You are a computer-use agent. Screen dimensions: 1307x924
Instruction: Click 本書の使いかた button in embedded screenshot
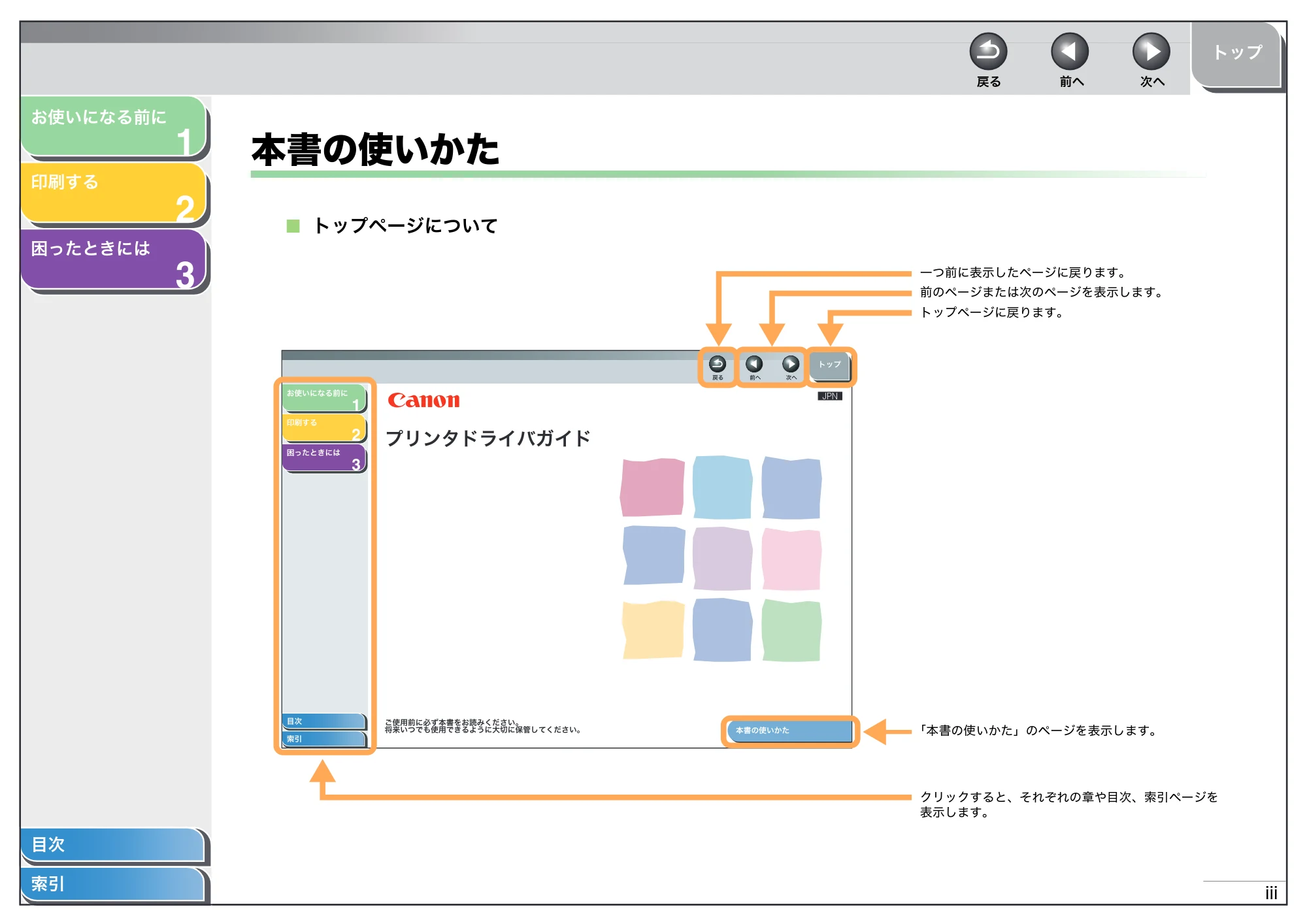click(790, 731)
